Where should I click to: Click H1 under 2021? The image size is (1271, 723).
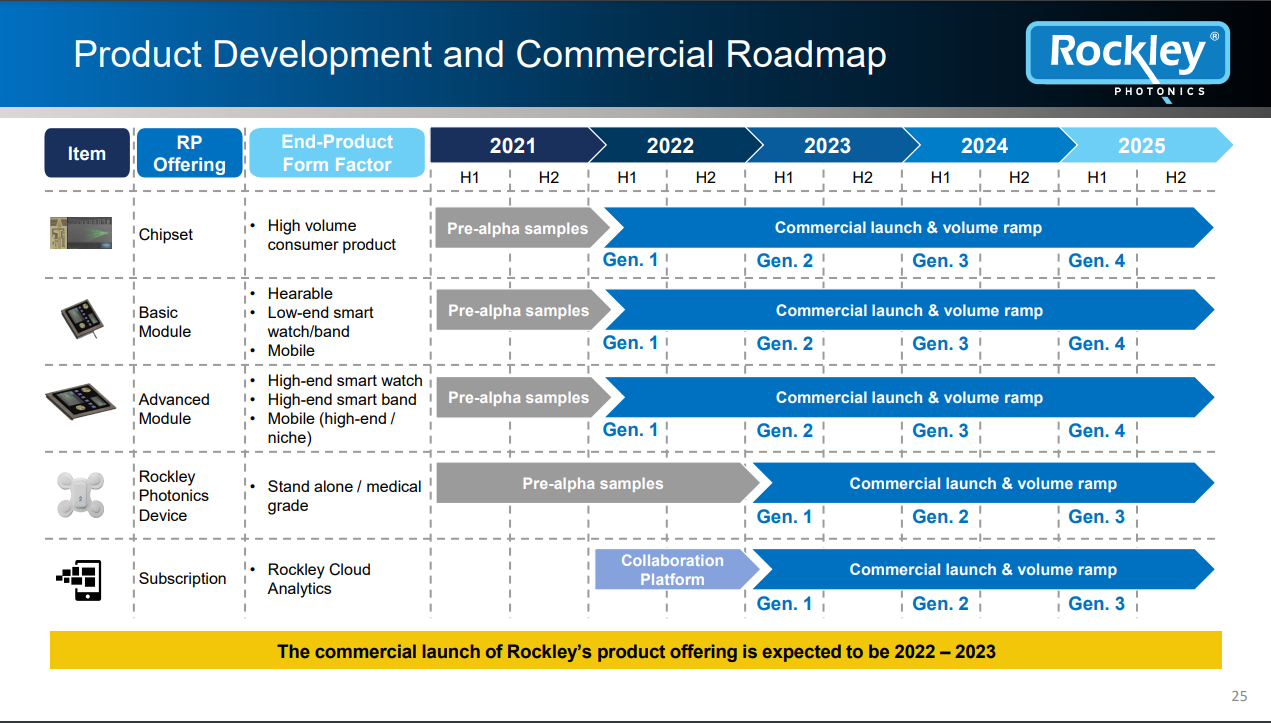[470, 178]
